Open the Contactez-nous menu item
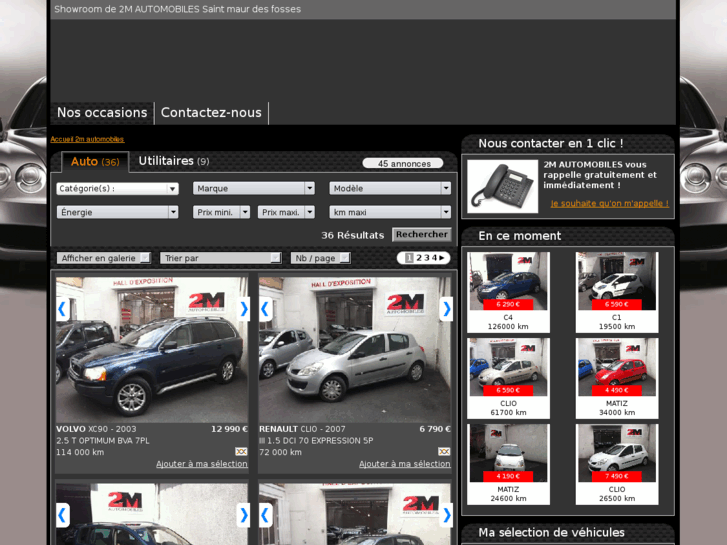This screenshot has height=545, width=727. click(211, 113)
